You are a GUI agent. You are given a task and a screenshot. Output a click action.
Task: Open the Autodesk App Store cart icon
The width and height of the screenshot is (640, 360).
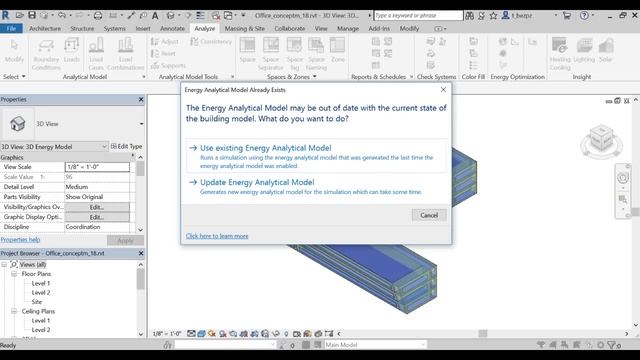pos(567,16)
